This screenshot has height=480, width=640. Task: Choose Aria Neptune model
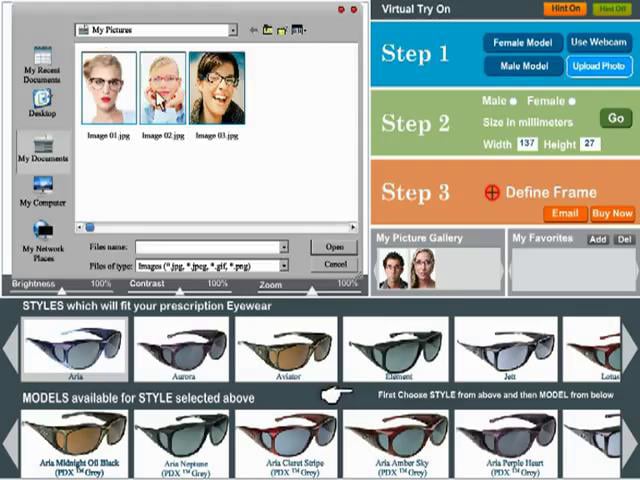pos(181,444)
